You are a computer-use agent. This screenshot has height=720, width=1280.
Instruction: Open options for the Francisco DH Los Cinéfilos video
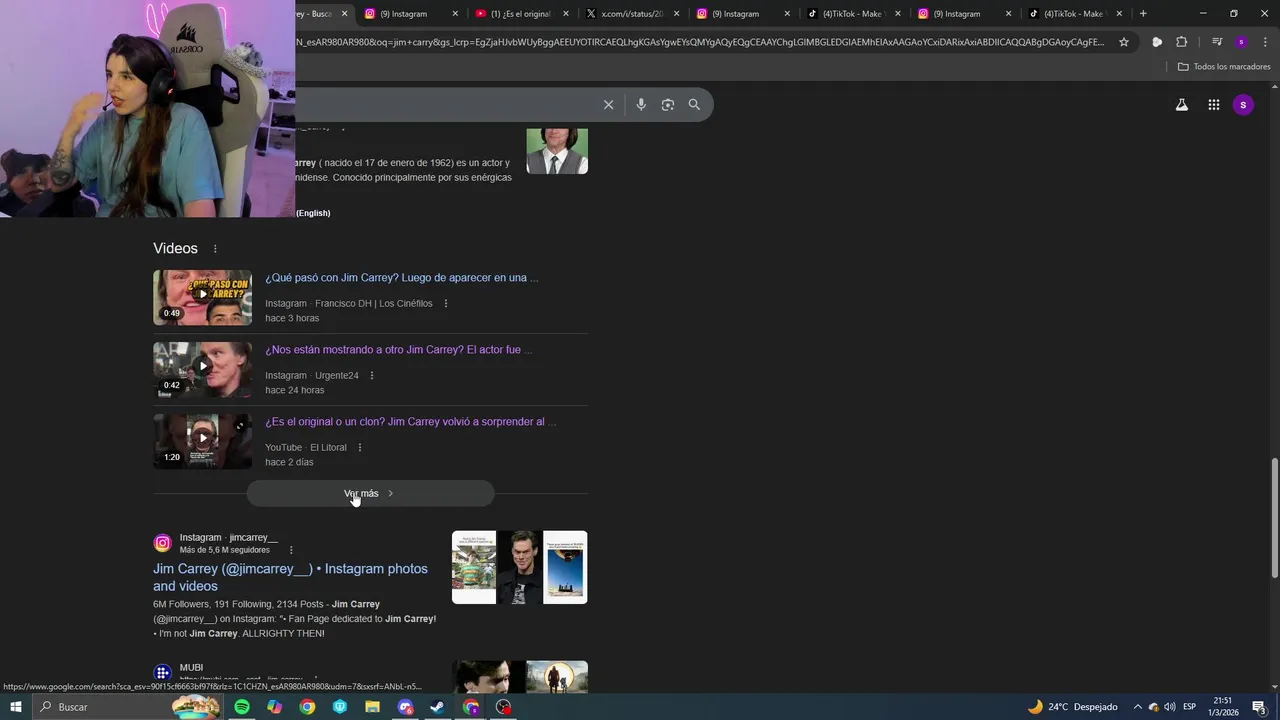point(446,304)
